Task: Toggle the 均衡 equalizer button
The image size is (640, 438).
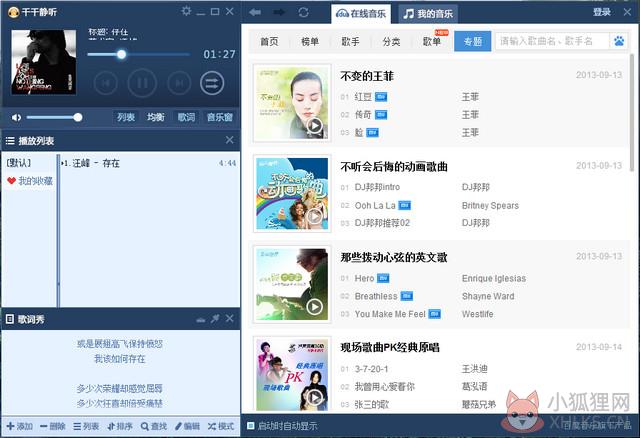Action: click(156, 118)
